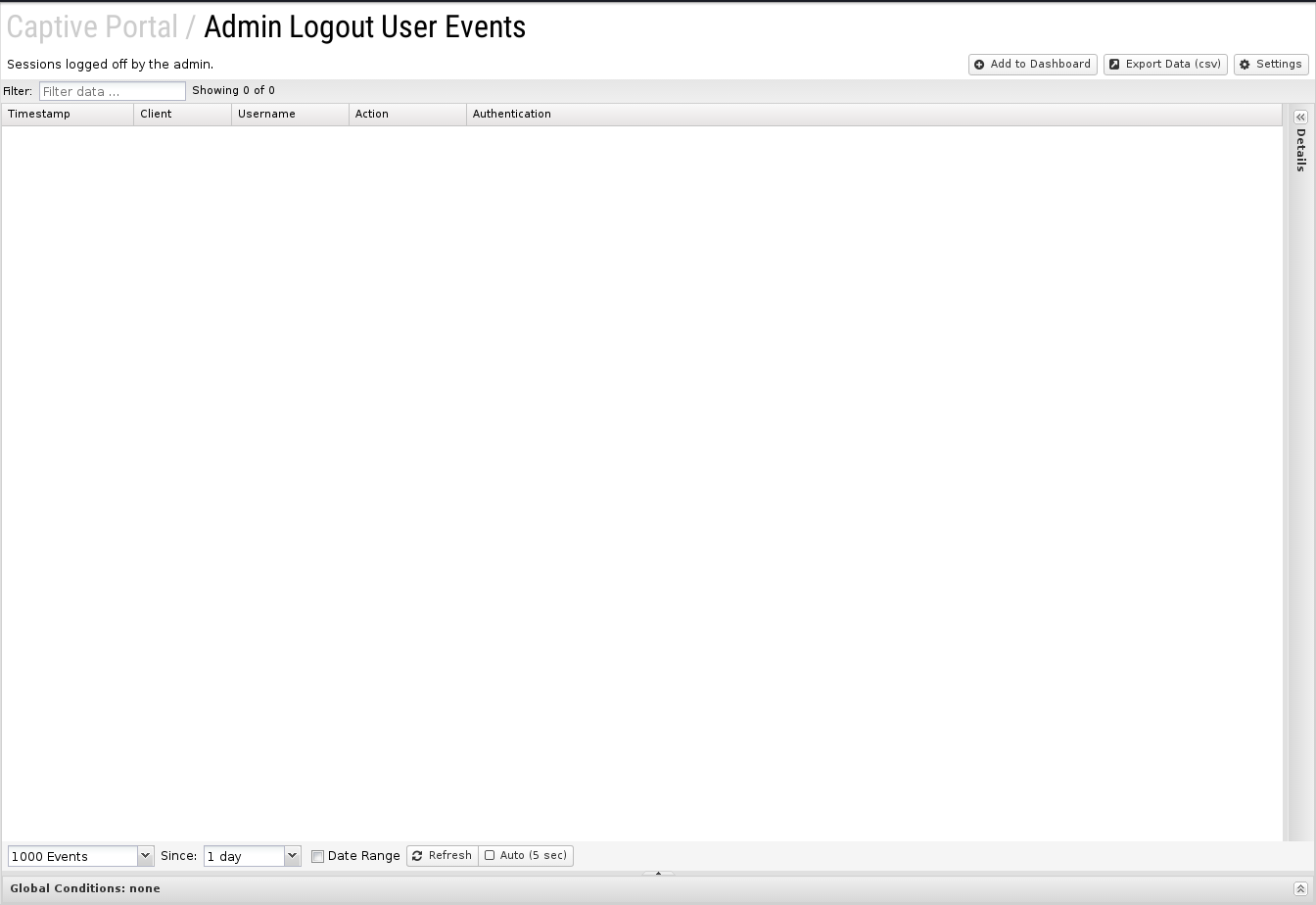The image size is (1316, 905).
Task: Sort by the Timestamp column header
Action: (x=68, y=115)
